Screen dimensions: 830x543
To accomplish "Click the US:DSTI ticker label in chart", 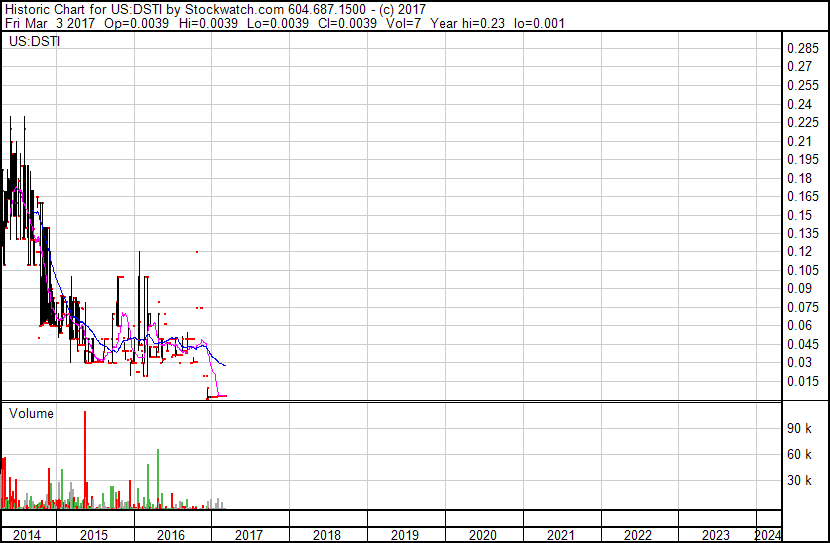I will (x=31, y=42).
